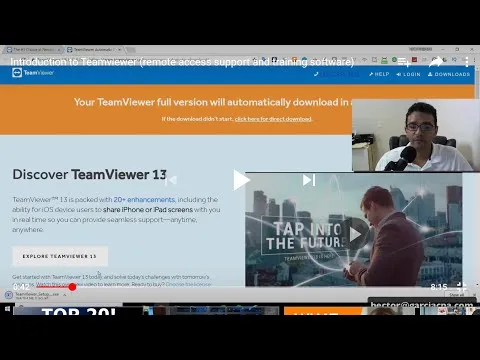Click the EXPLORE TEAMVIEWER 13 button
Screen dimensions: 480x360
[60, 256]
